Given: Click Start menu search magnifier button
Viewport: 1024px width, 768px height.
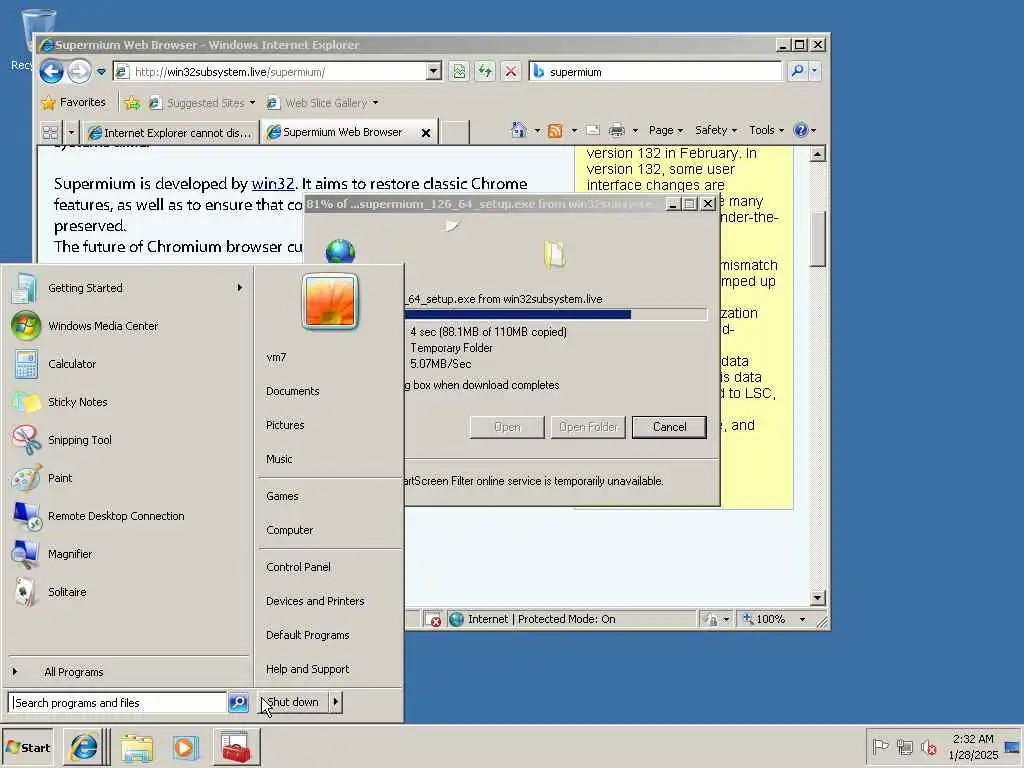Looking at the screenshot, I should pos(238,703).
